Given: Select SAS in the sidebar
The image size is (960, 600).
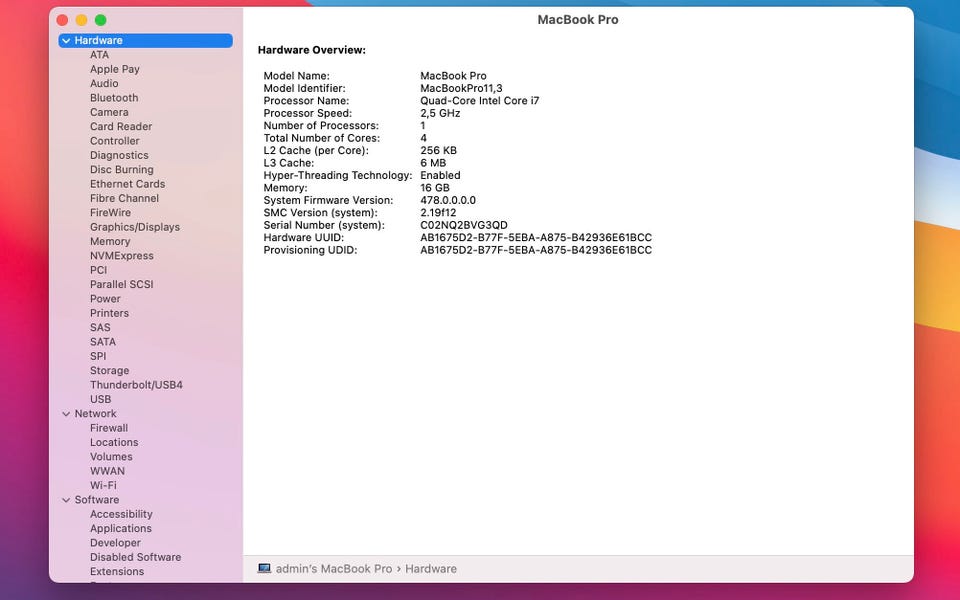Looking at the screenshot, I should click(100, 328).
